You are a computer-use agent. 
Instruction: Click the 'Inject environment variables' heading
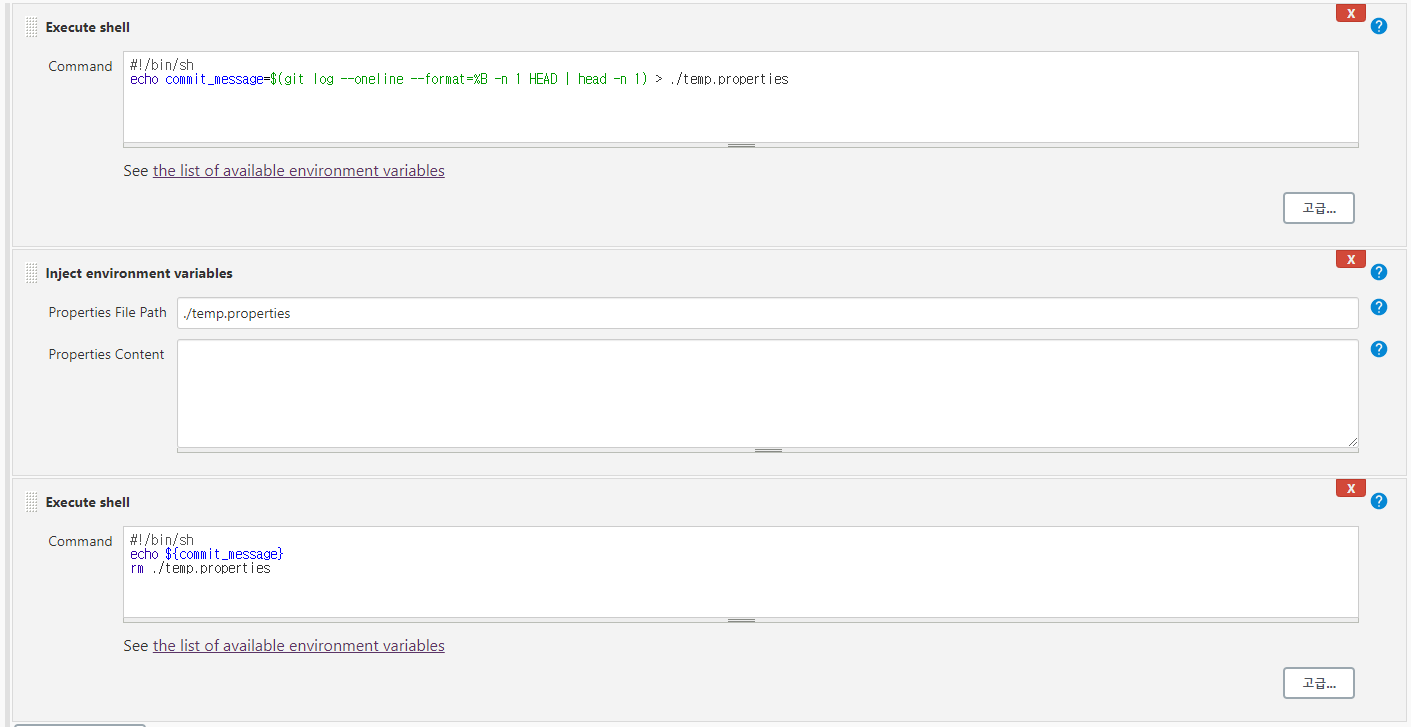coord(139,273)
